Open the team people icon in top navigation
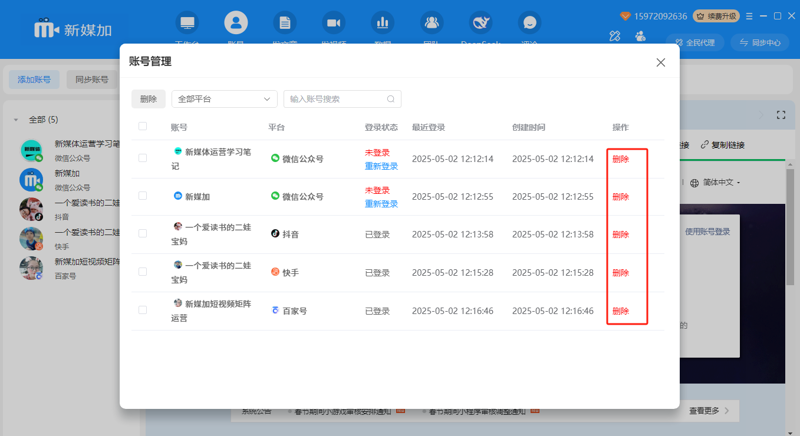The width and height of the screenshot is (800, 436). [x=432, y=23]
